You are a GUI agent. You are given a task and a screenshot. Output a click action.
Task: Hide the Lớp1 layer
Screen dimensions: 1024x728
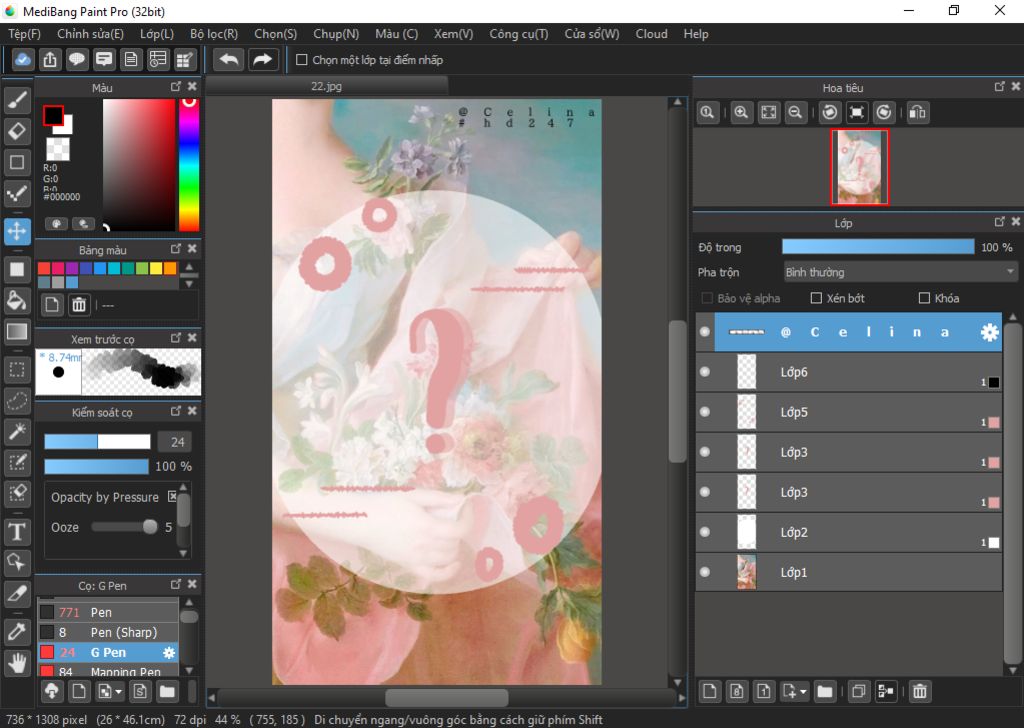(x=705, y=572)
